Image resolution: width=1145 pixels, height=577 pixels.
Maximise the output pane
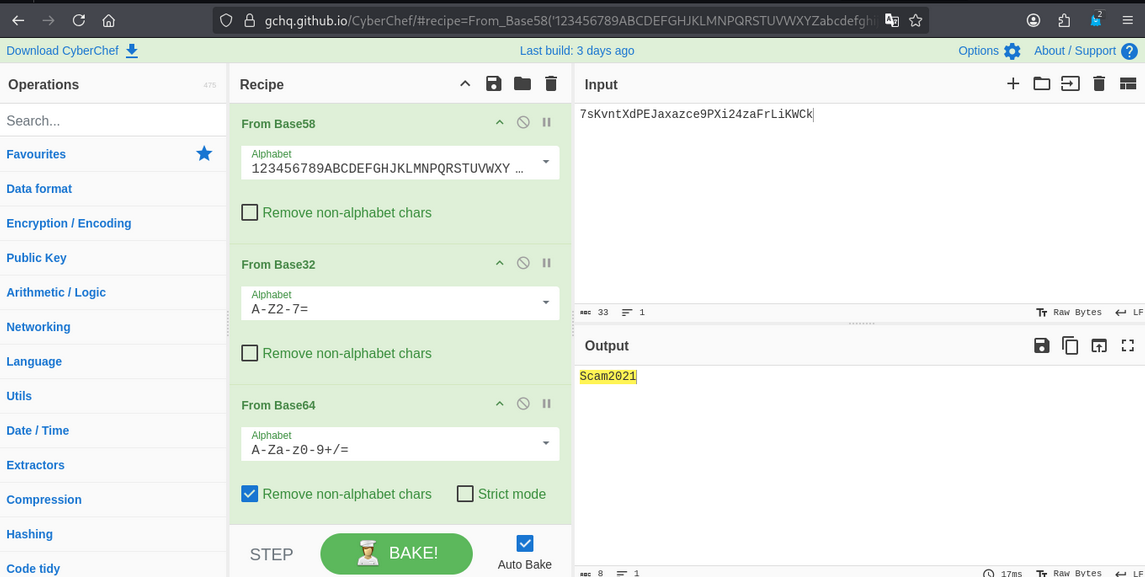[x=1128, y=346]
